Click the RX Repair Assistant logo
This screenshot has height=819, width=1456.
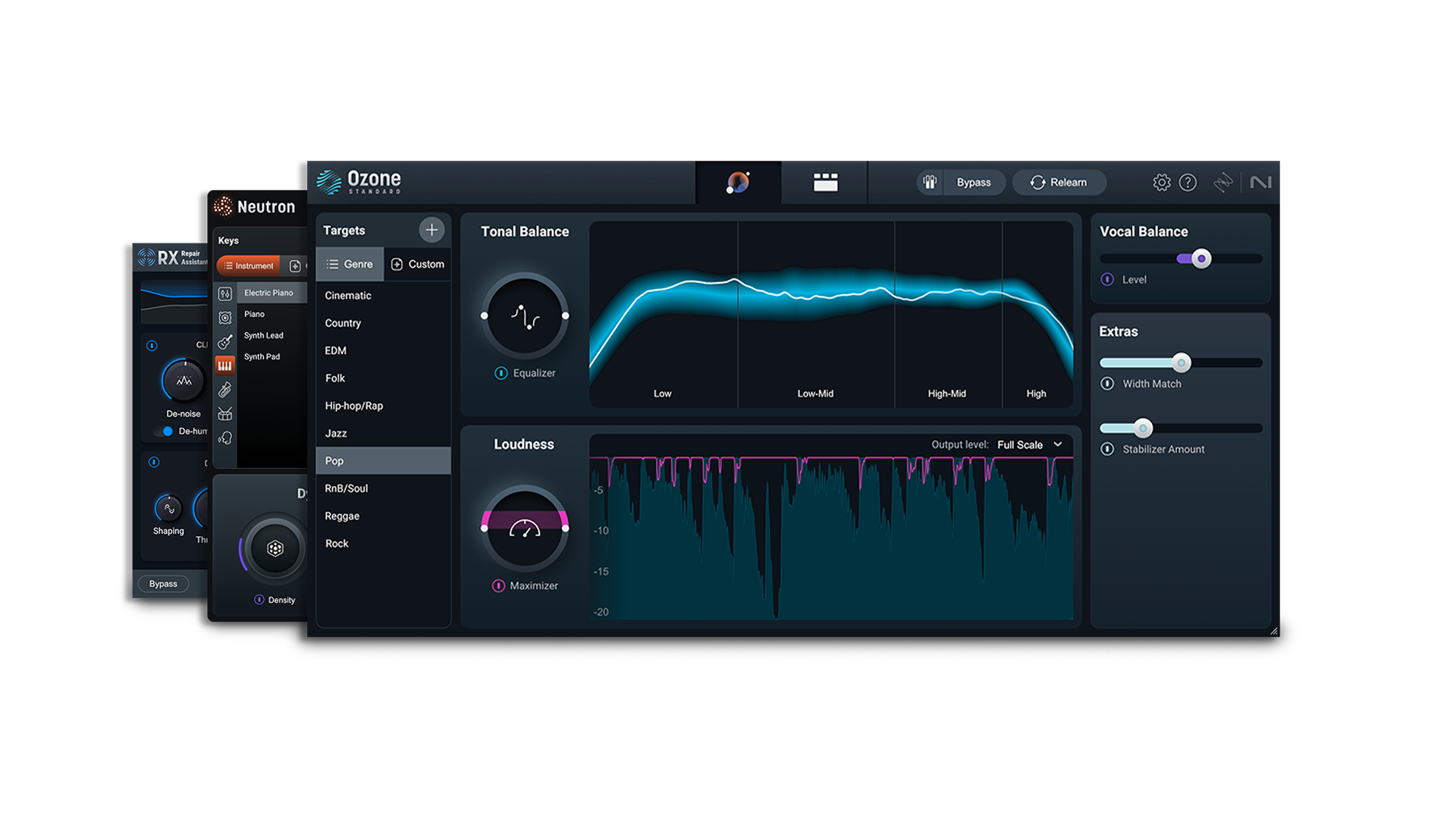coord(173,258)
